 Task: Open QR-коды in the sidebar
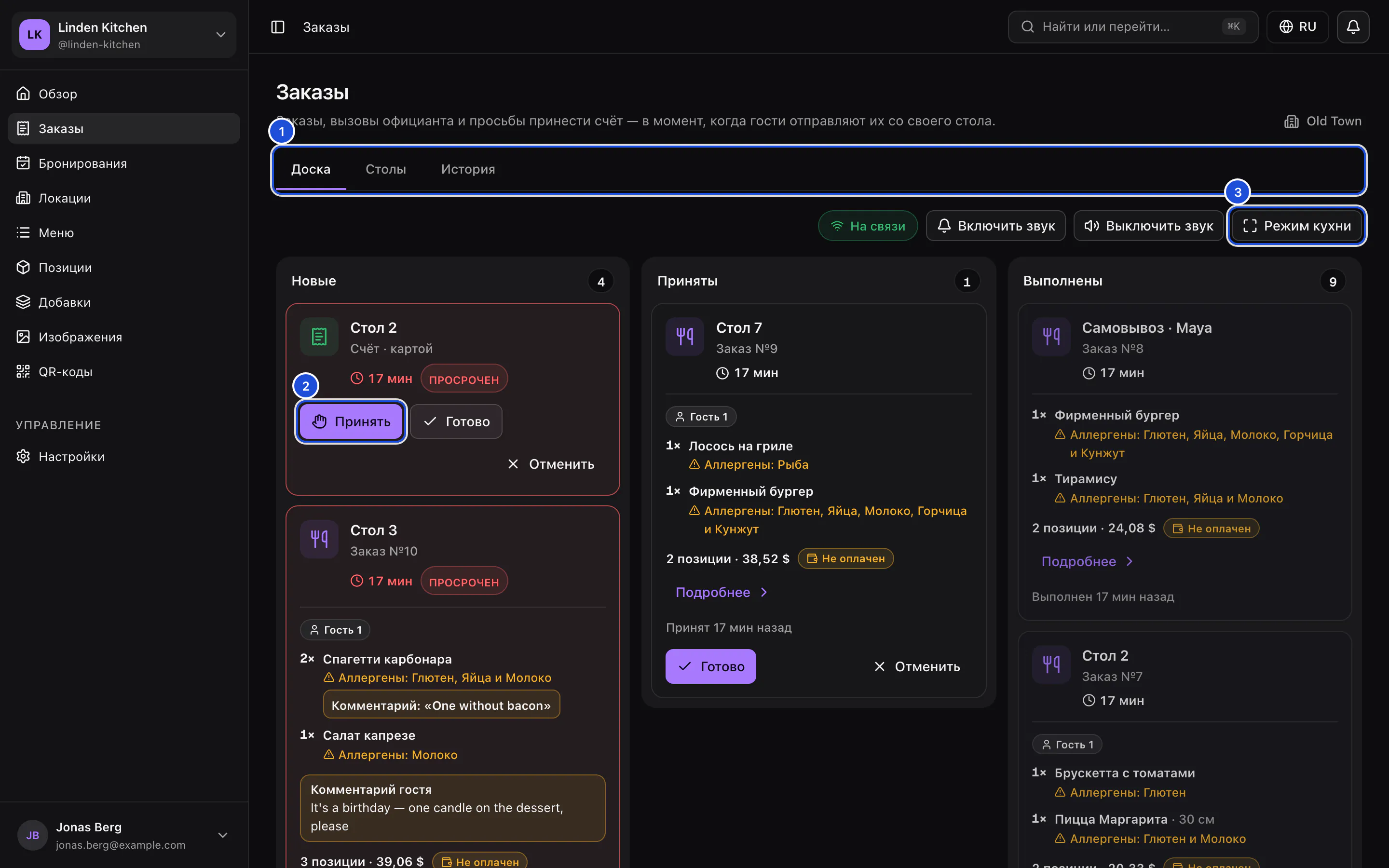[124, 371]
